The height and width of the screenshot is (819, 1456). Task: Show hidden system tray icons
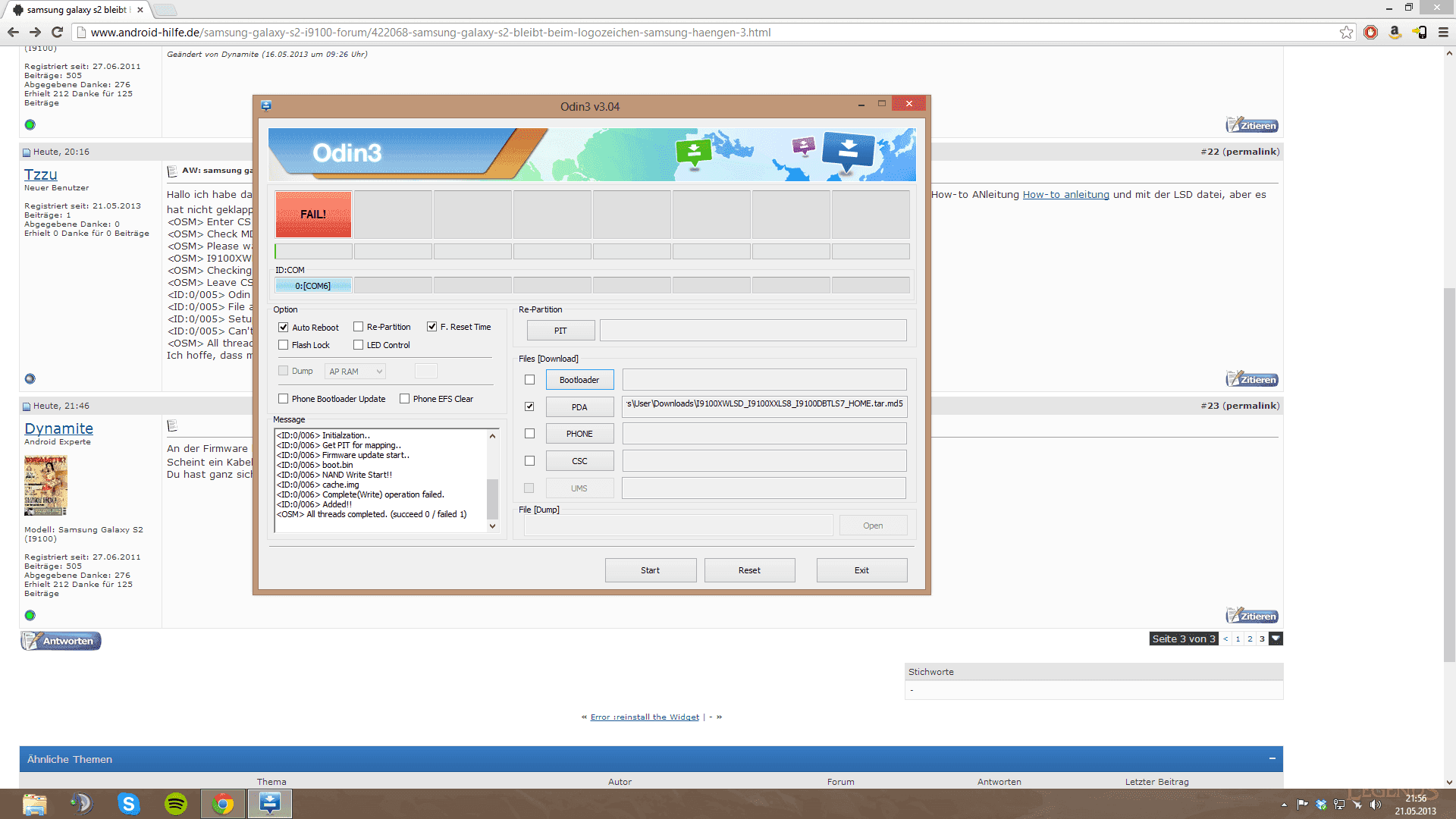(x=1284, y=805)
